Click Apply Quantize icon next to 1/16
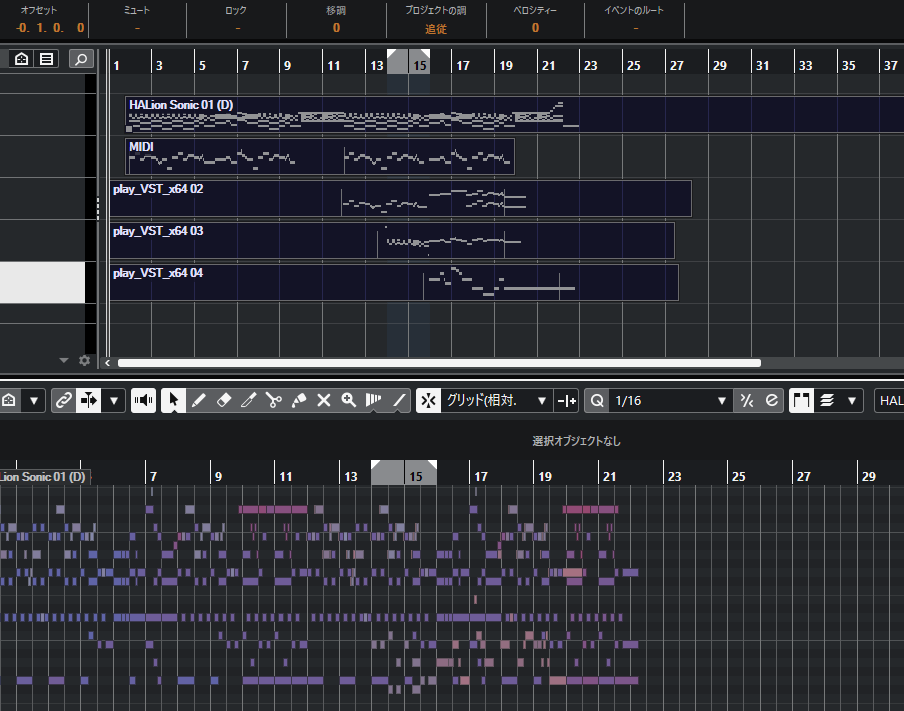904x711 pixels. [x=747, y=400]
